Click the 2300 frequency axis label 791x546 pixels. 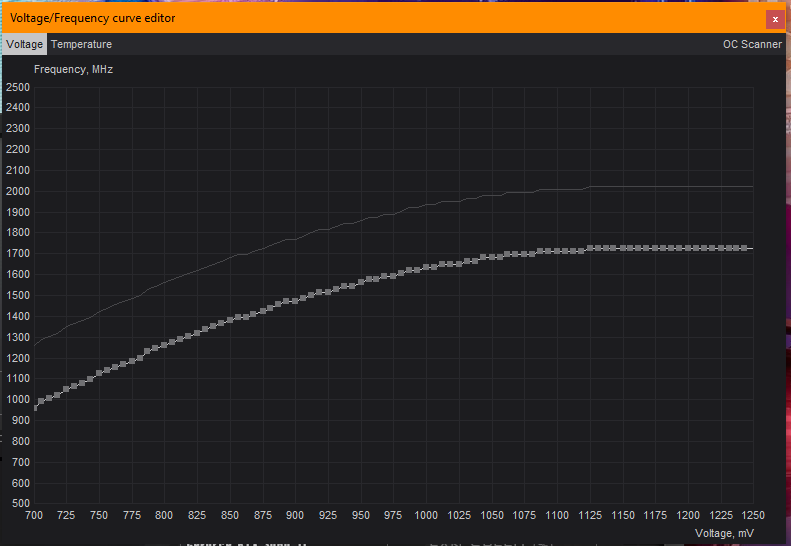click(18, 128)
